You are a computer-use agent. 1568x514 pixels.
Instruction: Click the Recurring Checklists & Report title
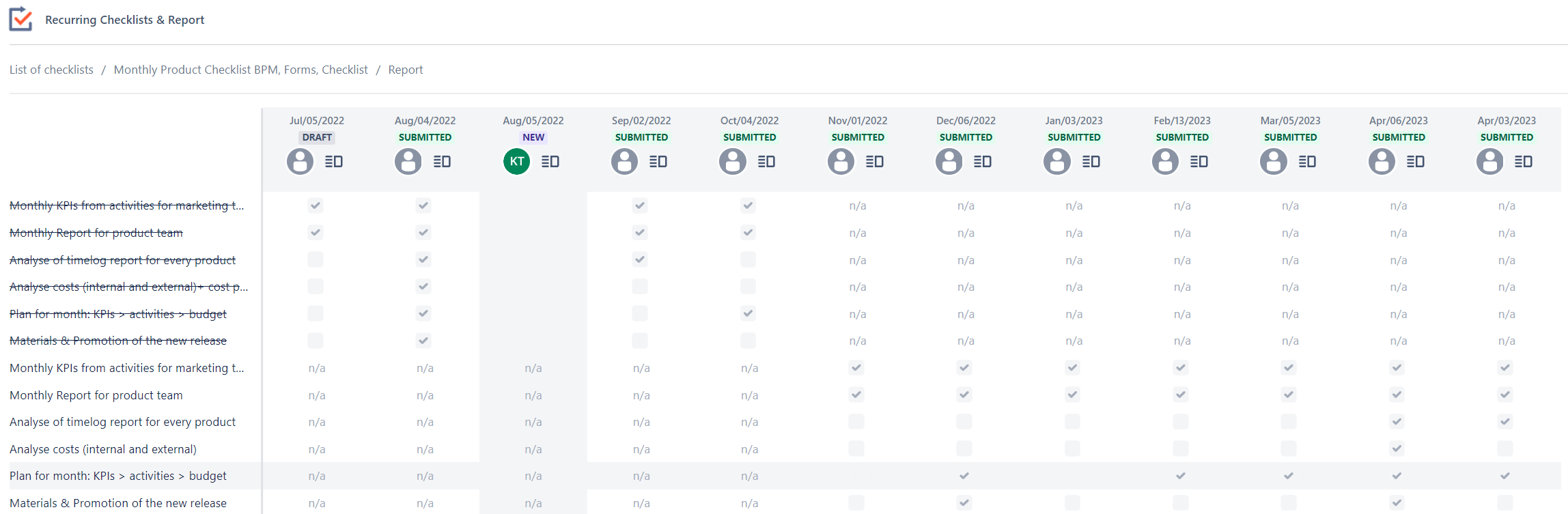[x=124, y=20]
